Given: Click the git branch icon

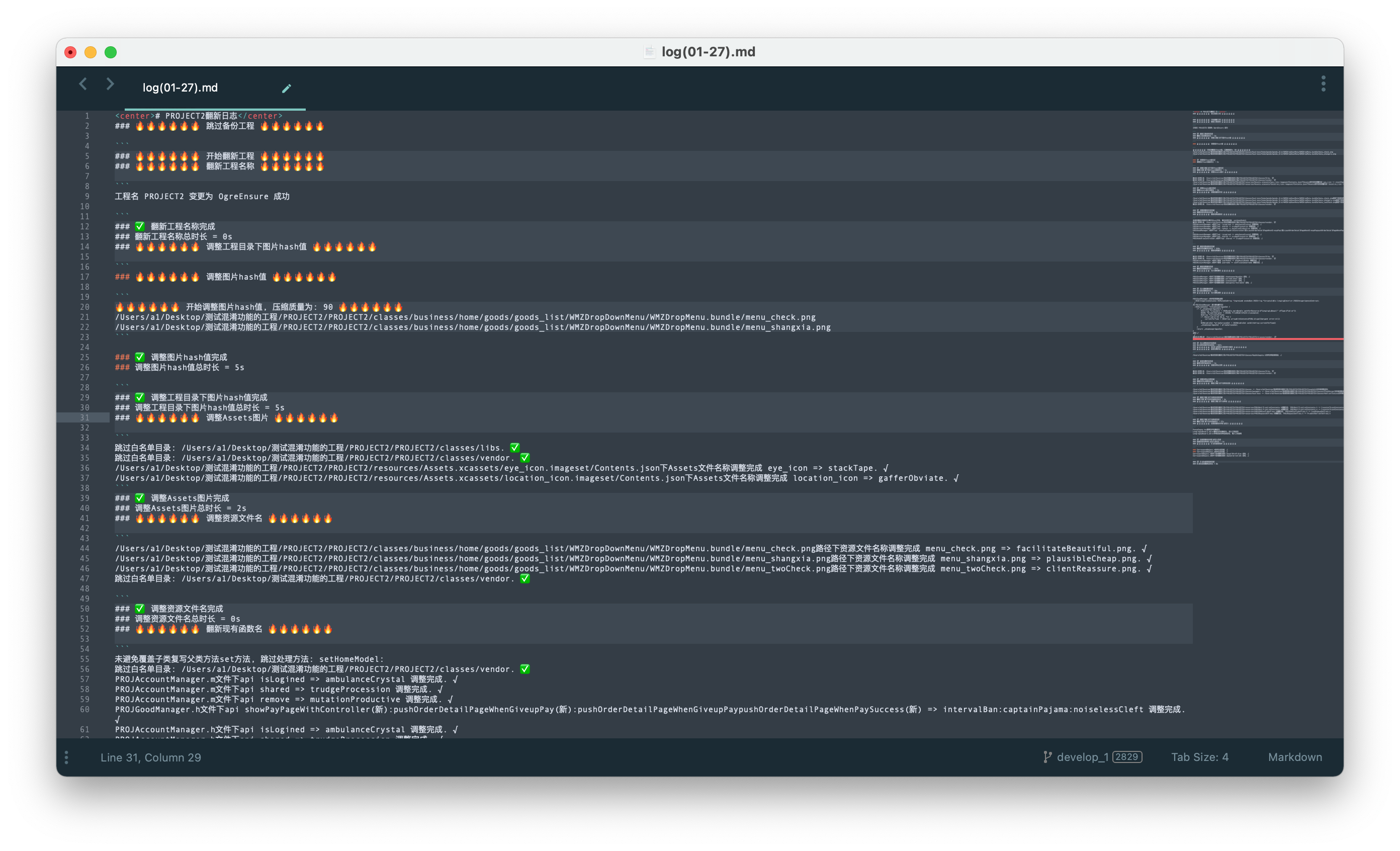Looking at the screenshot, I should click(1047, 757).
